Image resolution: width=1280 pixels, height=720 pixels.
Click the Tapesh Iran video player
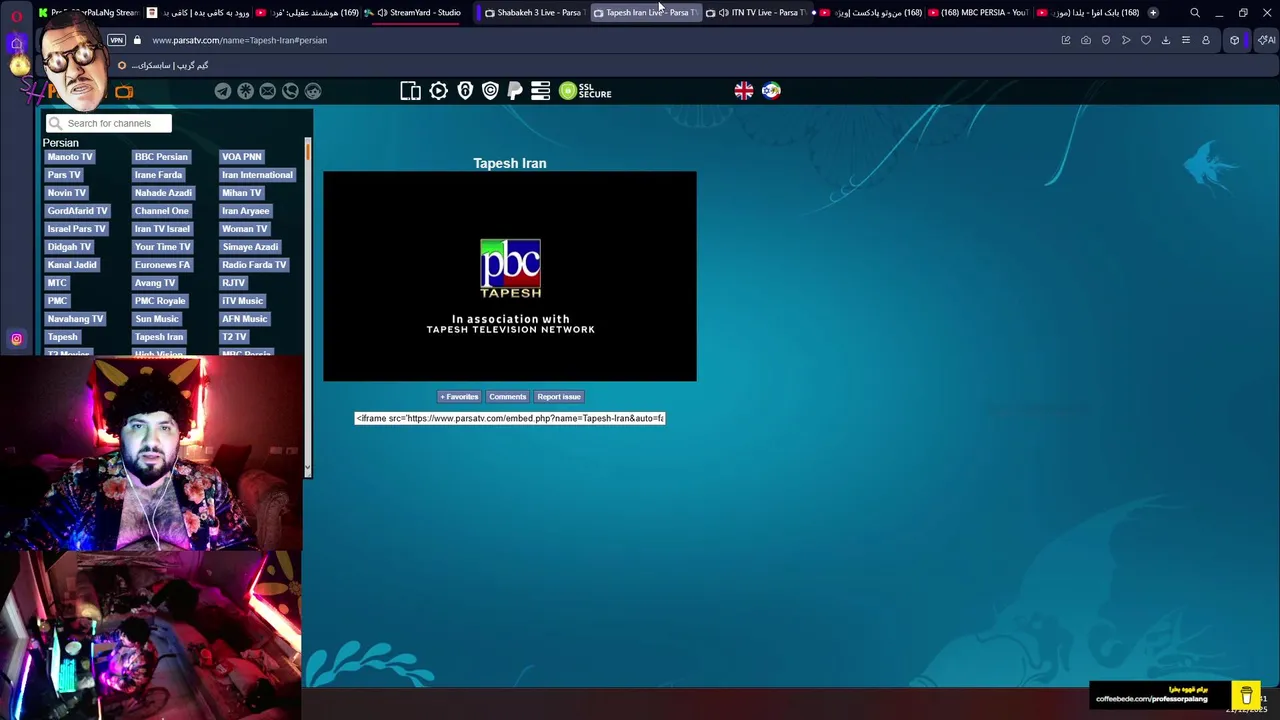point(510,276)
